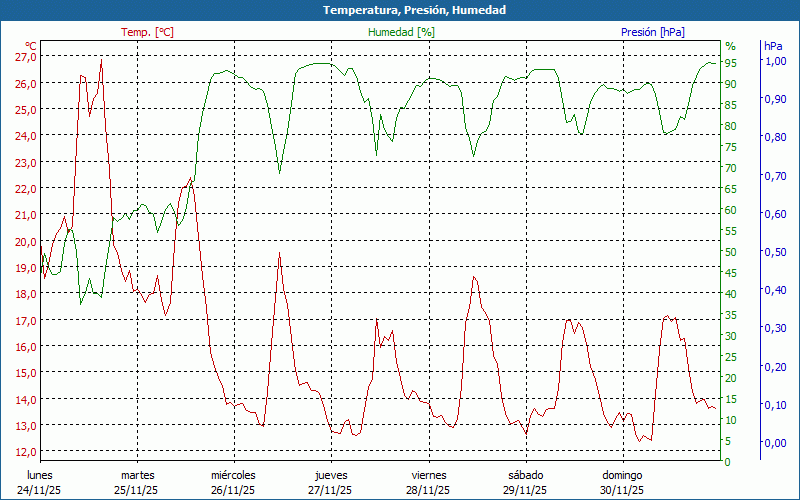Choose the viernes 28/11/25 date label
Image resolution: width=800 pixels, height=500 pixels.
428,482
